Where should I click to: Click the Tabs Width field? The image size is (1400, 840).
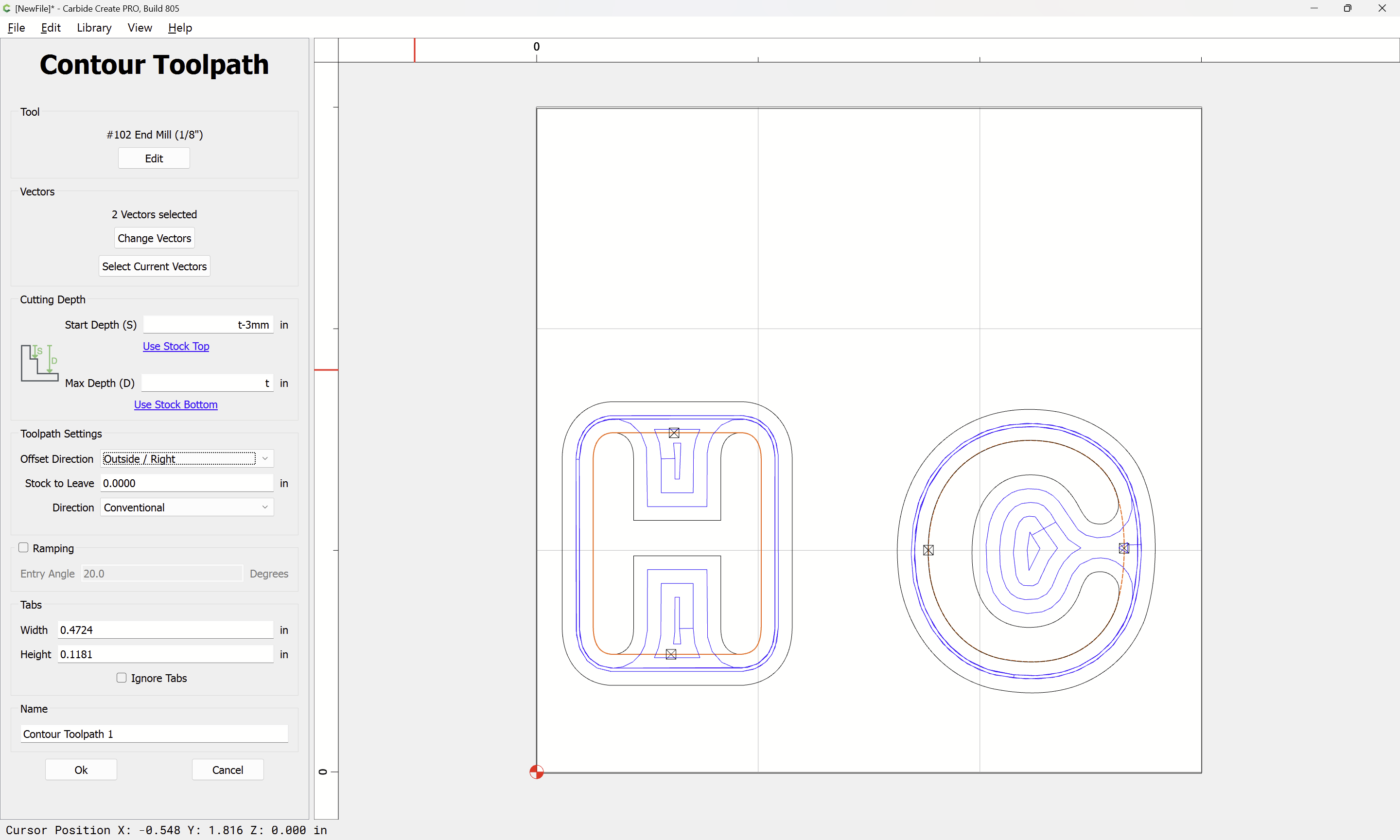pos(165,630)
